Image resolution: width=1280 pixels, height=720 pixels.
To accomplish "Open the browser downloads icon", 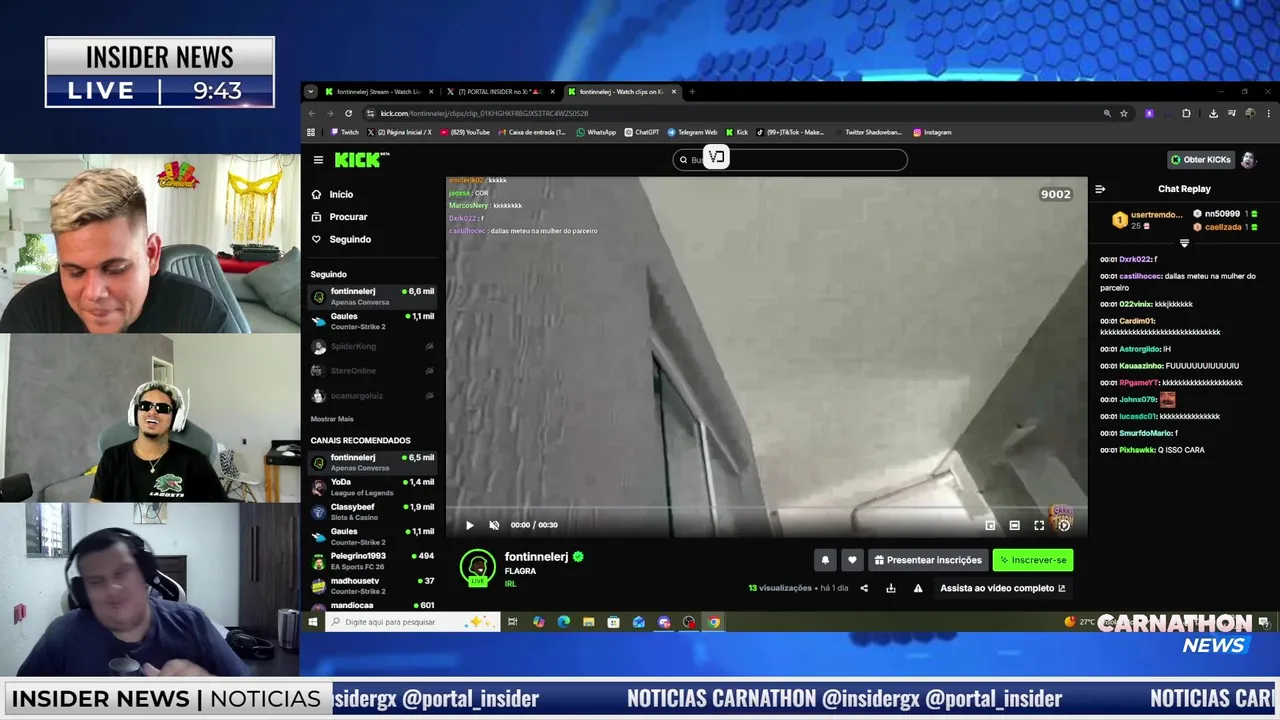I will [1213, 113].
